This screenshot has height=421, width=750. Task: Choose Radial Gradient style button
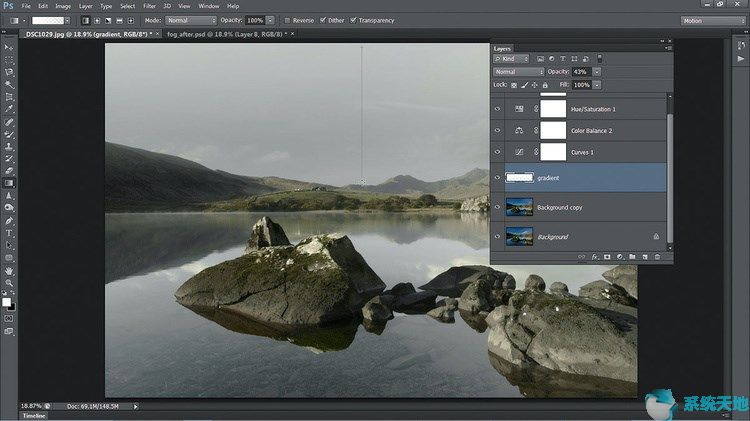(x=97, y=21)
